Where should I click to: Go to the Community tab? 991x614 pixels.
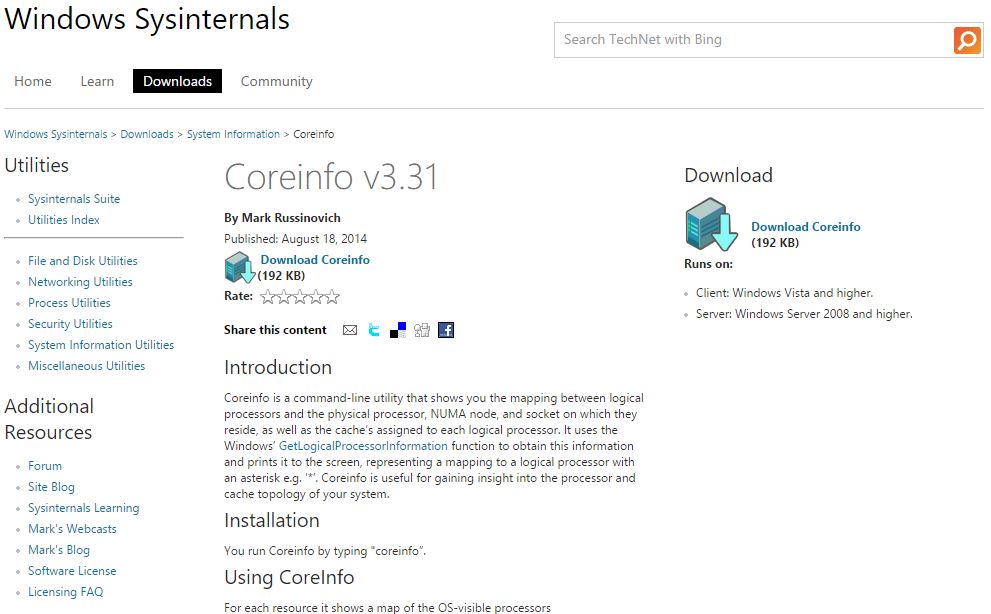tap(276, 81)
